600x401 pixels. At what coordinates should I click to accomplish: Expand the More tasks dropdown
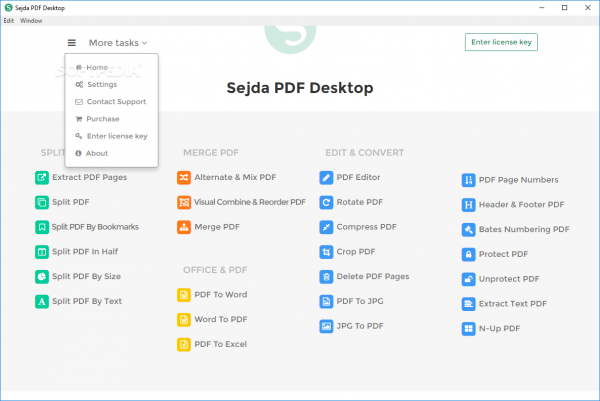point(118,43)
